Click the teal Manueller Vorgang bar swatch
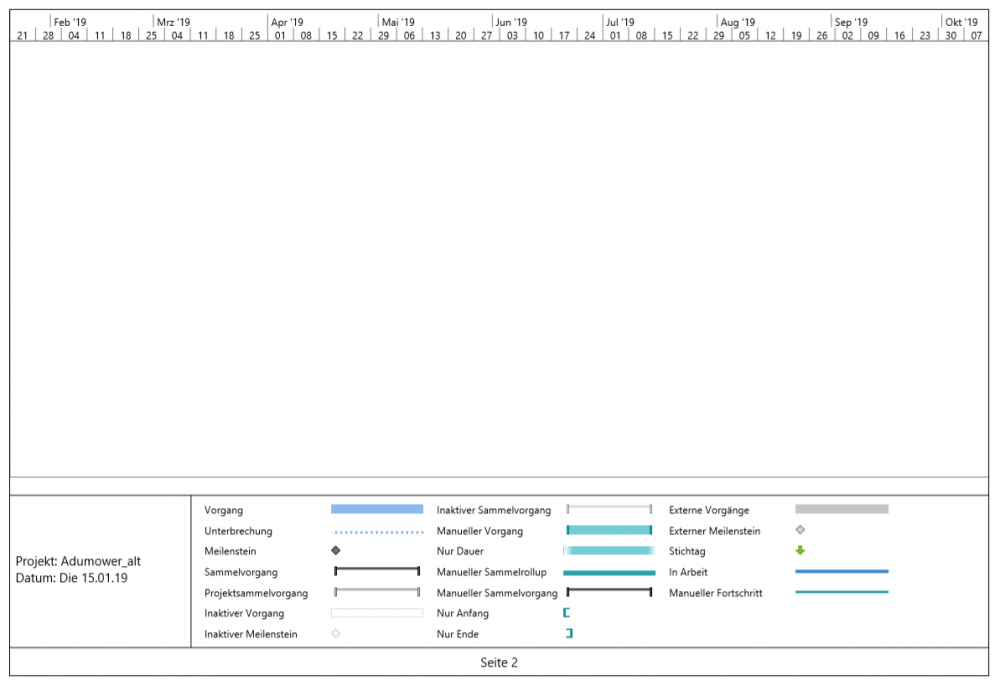 click(x=609, y=530)
